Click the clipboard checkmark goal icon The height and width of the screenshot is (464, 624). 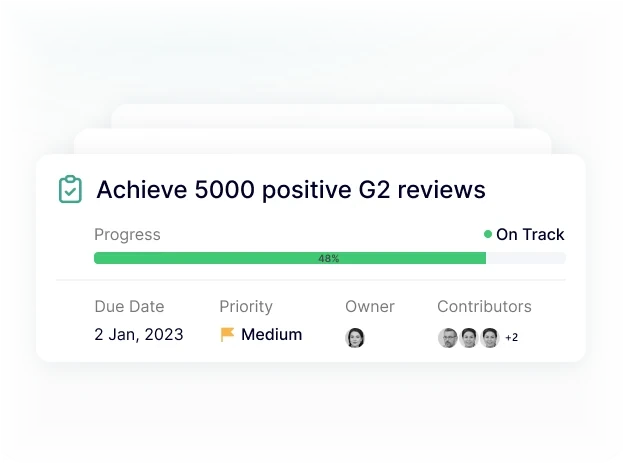point(70,189)
